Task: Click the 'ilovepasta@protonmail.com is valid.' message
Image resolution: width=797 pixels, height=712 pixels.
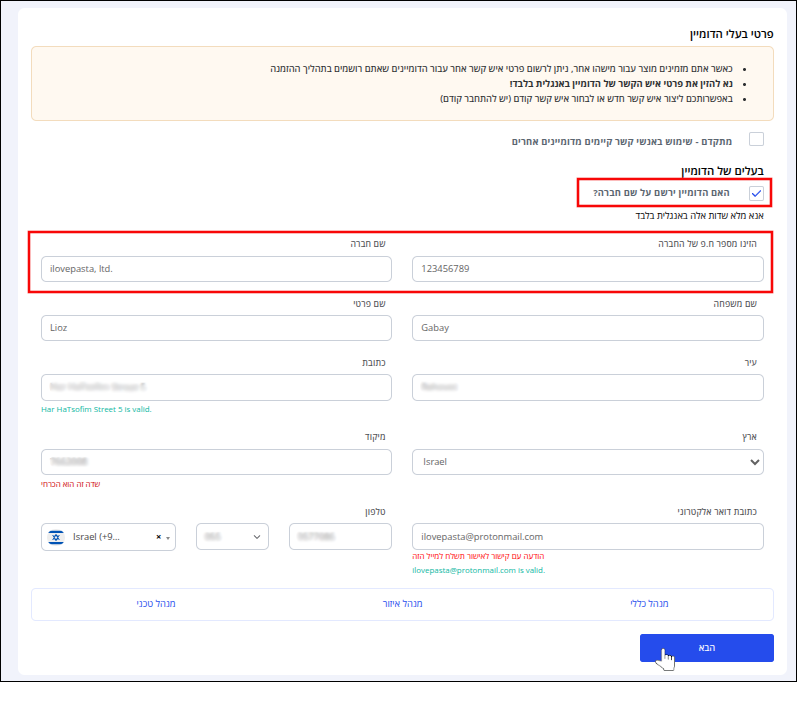Action: coord(478,571)
